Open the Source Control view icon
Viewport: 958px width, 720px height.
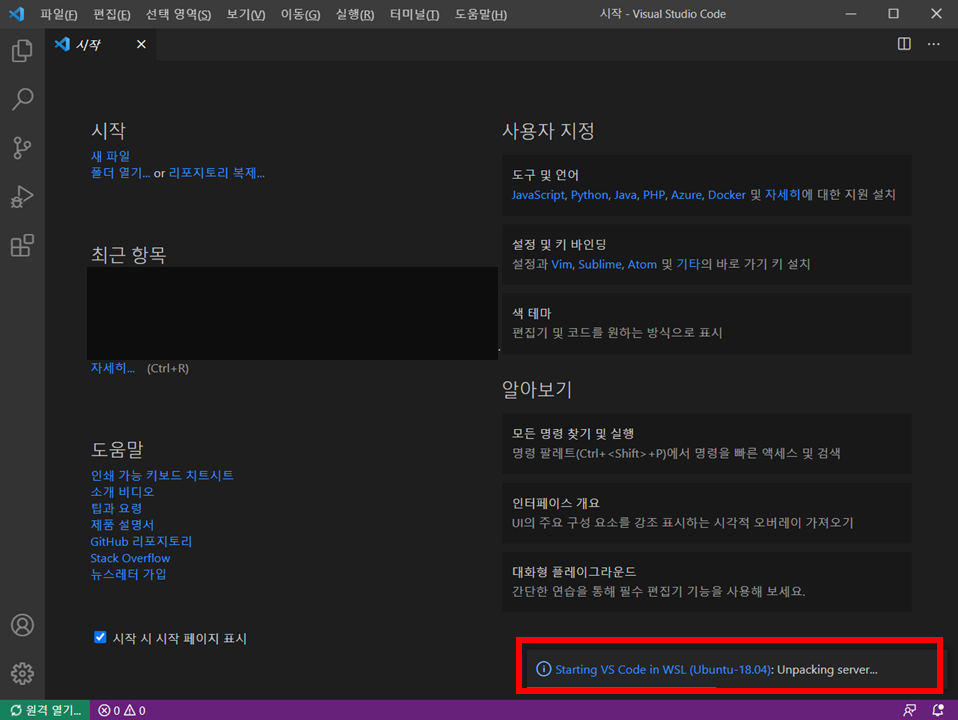coord(22,148)
